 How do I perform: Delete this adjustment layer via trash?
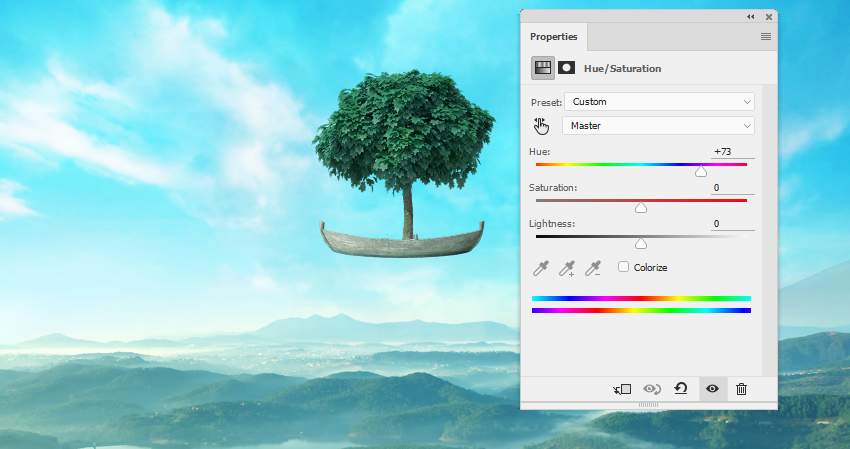[x=742, y=389]
